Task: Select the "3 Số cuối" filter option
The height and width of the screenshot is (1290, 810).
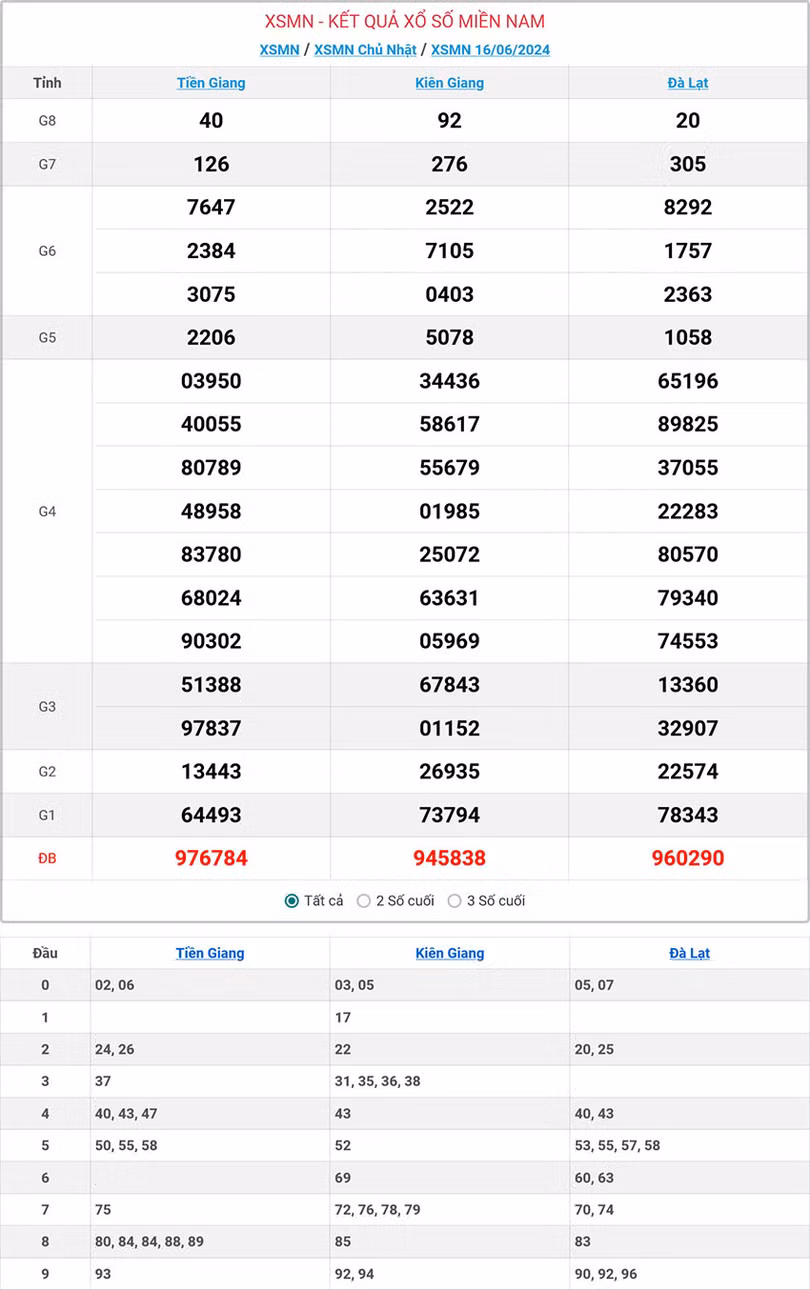Action: point(450,900)
